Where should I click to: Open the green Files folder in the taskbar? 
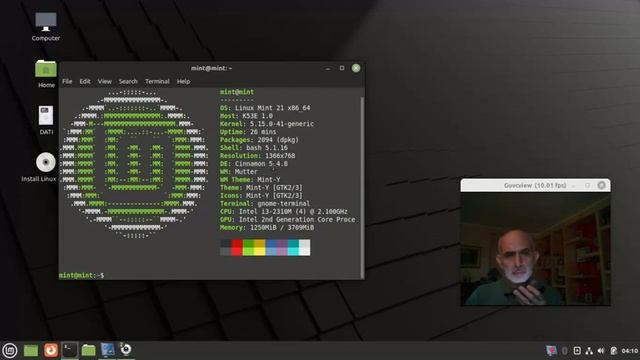[88, 350]
